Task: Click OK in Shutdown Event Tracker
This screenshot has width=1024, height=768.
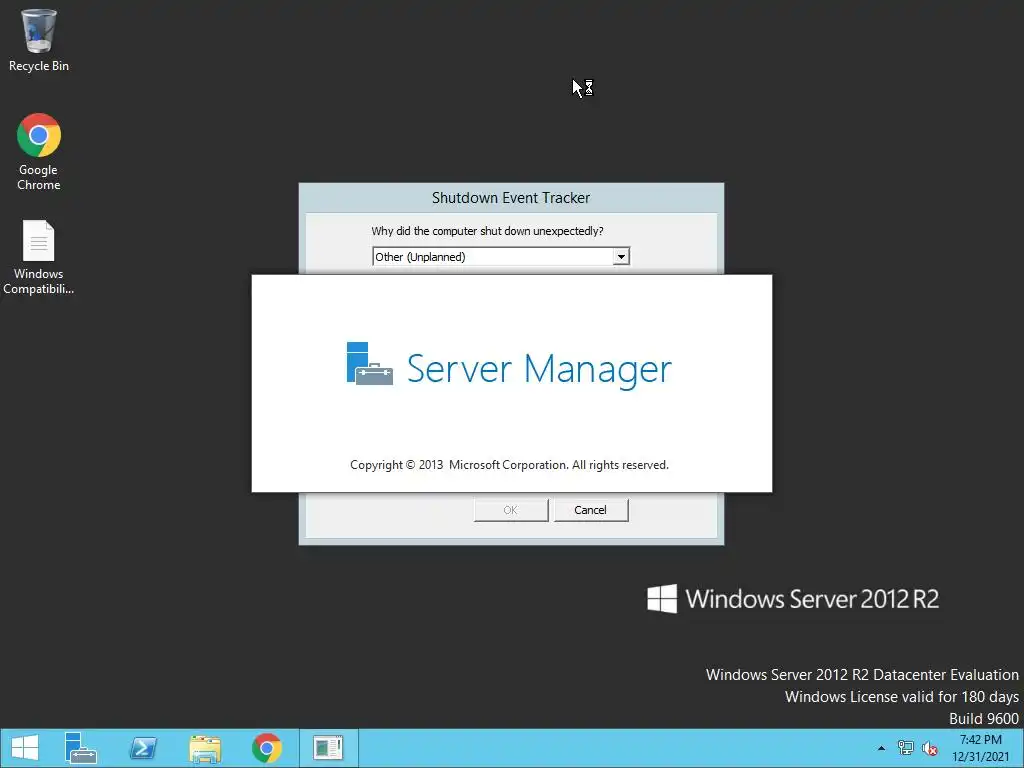Action: [511, 510]
